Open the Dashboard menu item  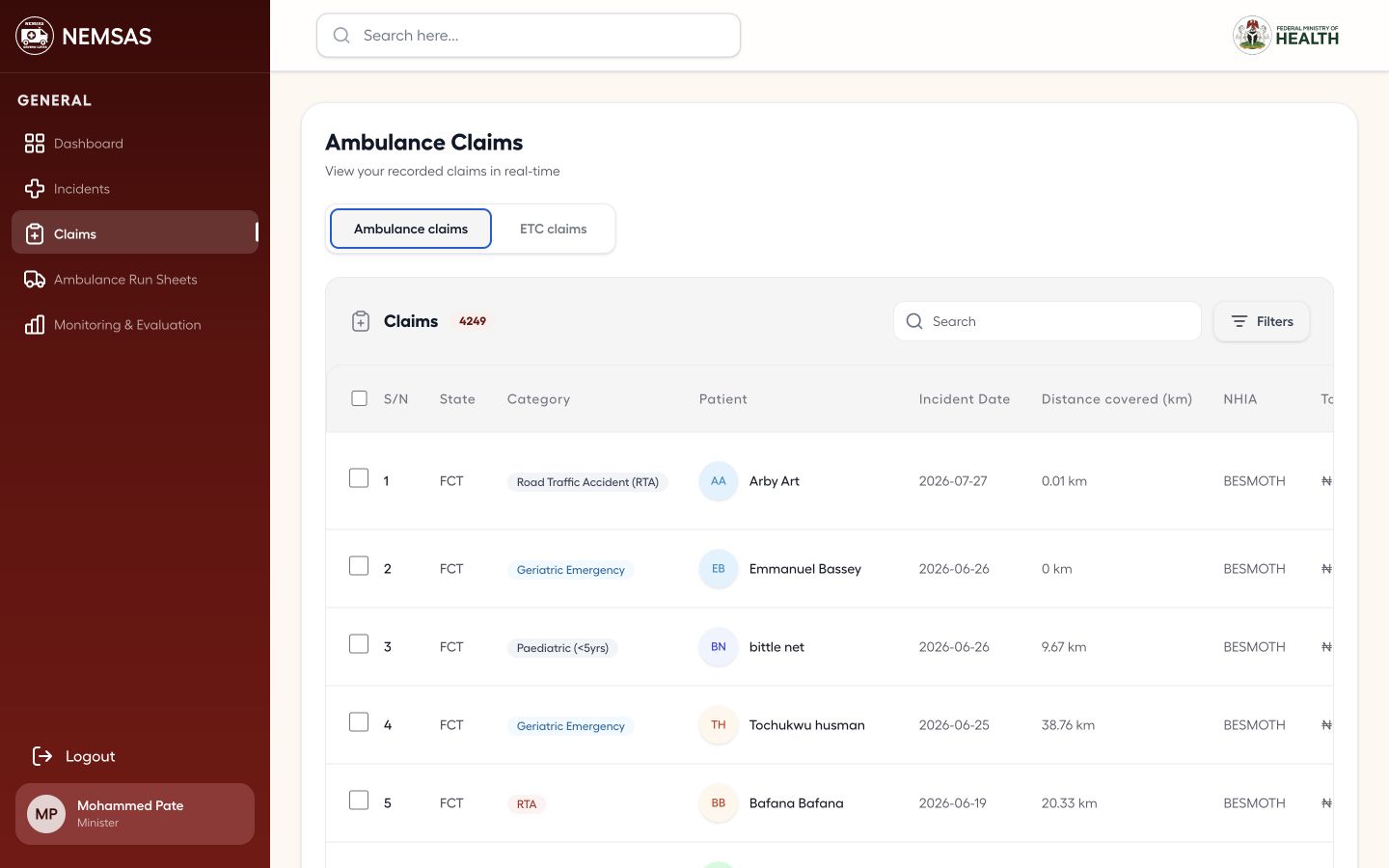pyautogui.click(x=135, y=144)
